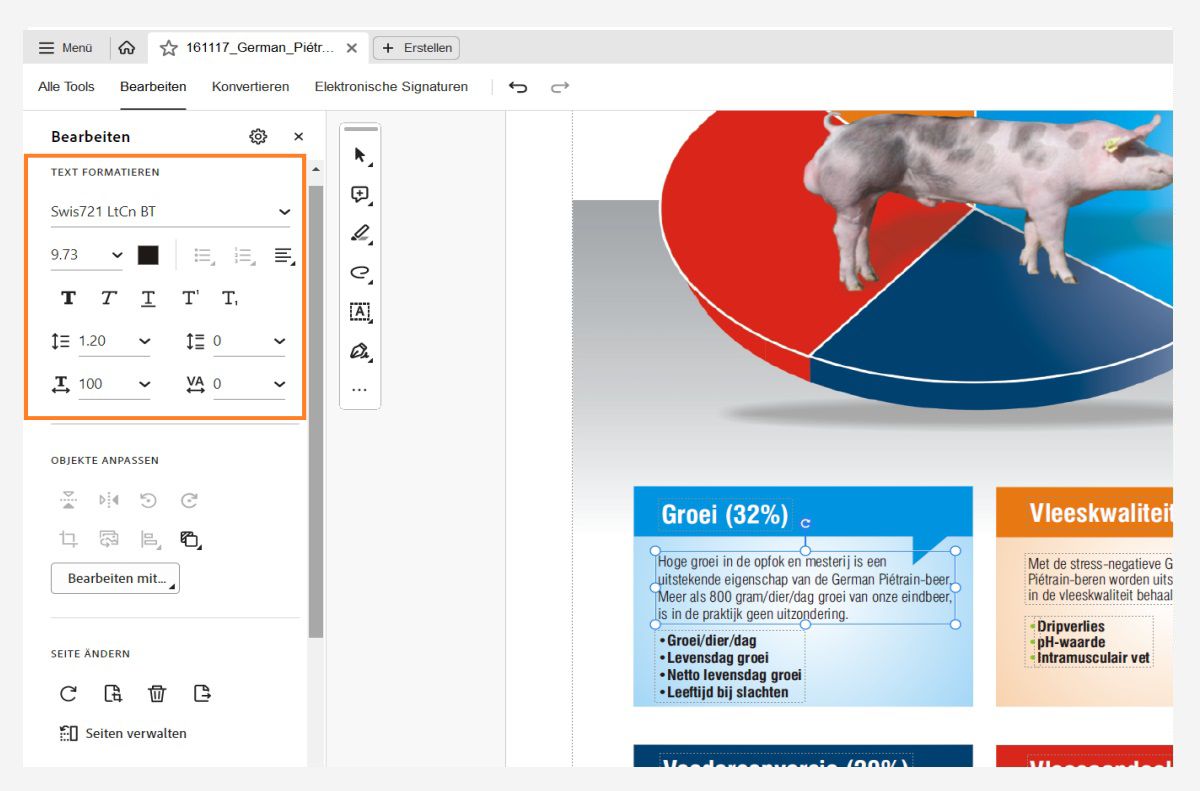Click the Erstellen button
The height and width of the screenshot is (791, 1200).
click(x=416, y=47)
